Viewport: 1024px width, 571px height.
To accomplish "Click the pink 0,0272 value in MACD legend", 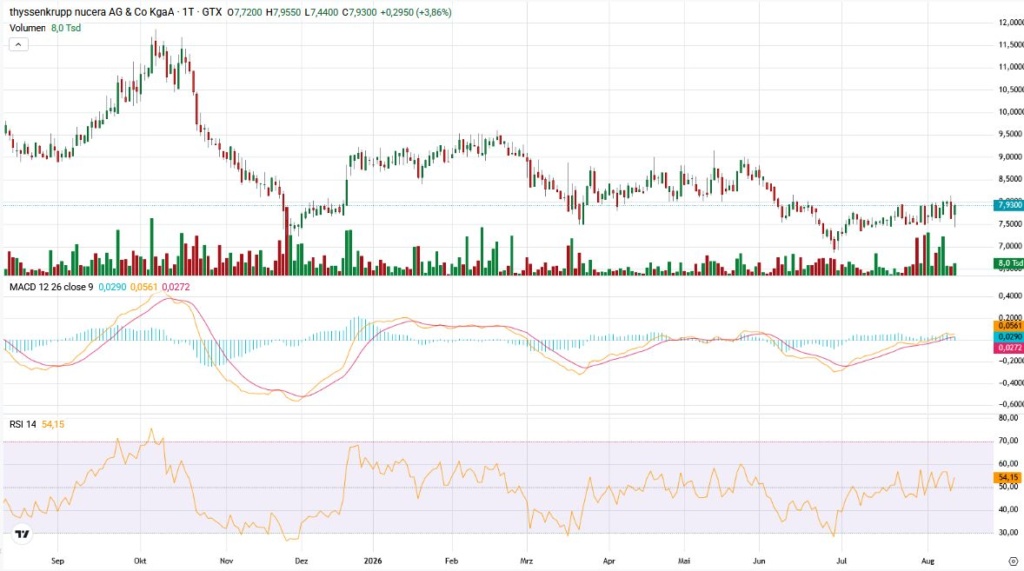I will (176, 287).
